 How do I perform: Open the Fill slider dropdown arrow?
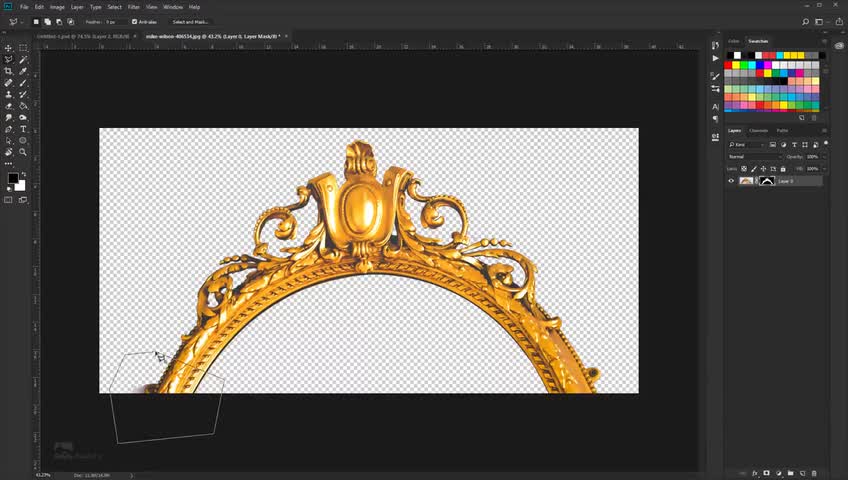tap(824, 169)
